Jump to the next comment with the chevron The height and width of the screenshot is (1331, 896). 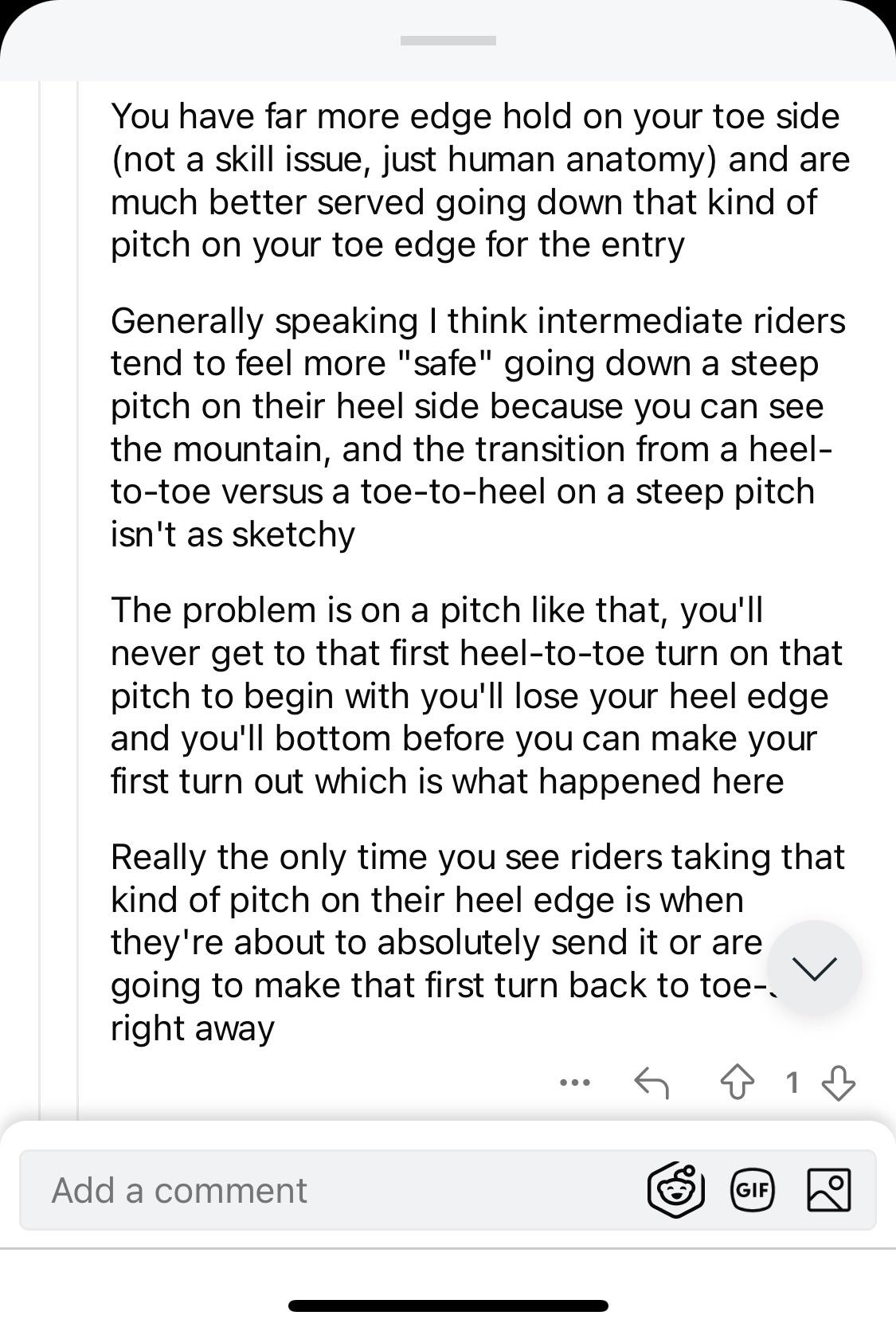click(x=814, y=966)
